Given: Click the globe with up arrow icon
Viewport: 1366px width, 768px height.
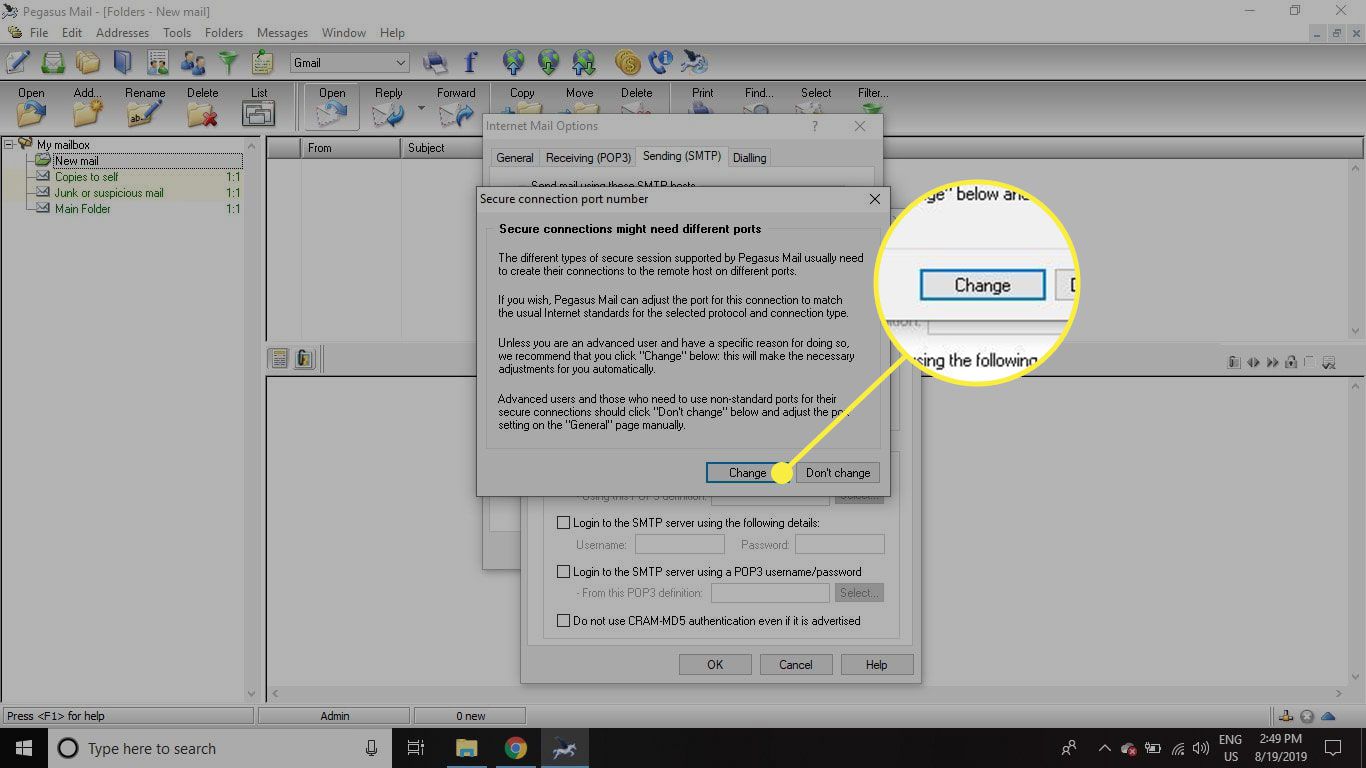Looking at the screenshot, I should 514,62.
